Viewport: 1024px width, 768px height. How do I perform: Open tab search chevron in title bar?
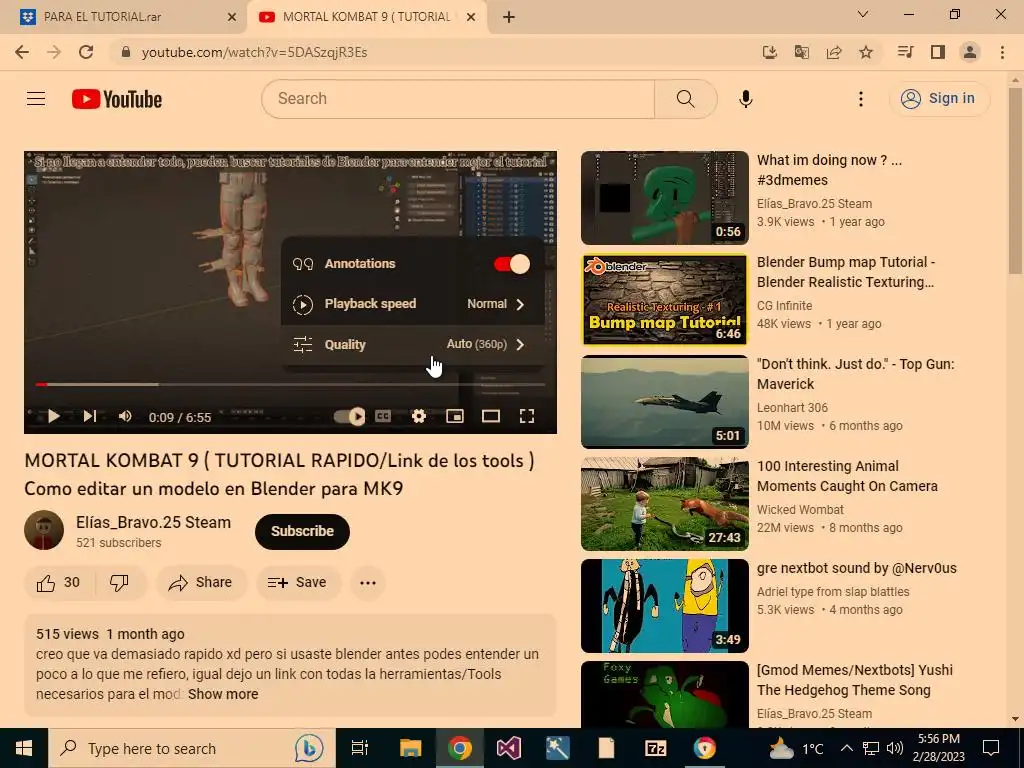pos(863,14)
